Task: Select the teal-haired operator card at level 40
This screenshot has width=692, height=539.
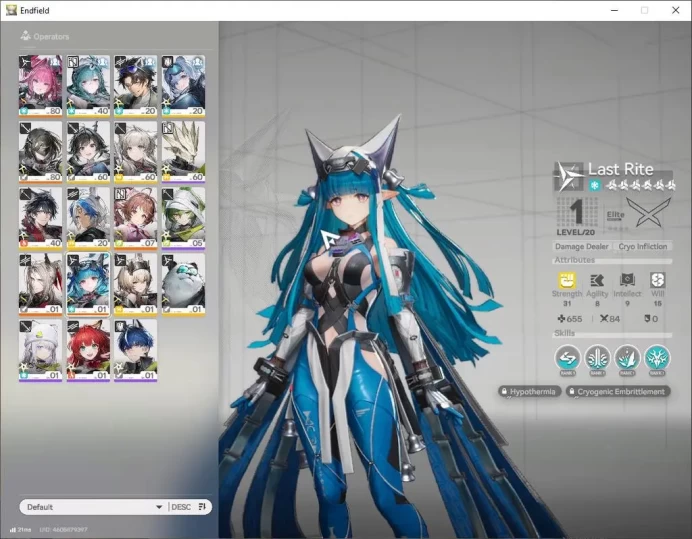Action: [88, 86]
